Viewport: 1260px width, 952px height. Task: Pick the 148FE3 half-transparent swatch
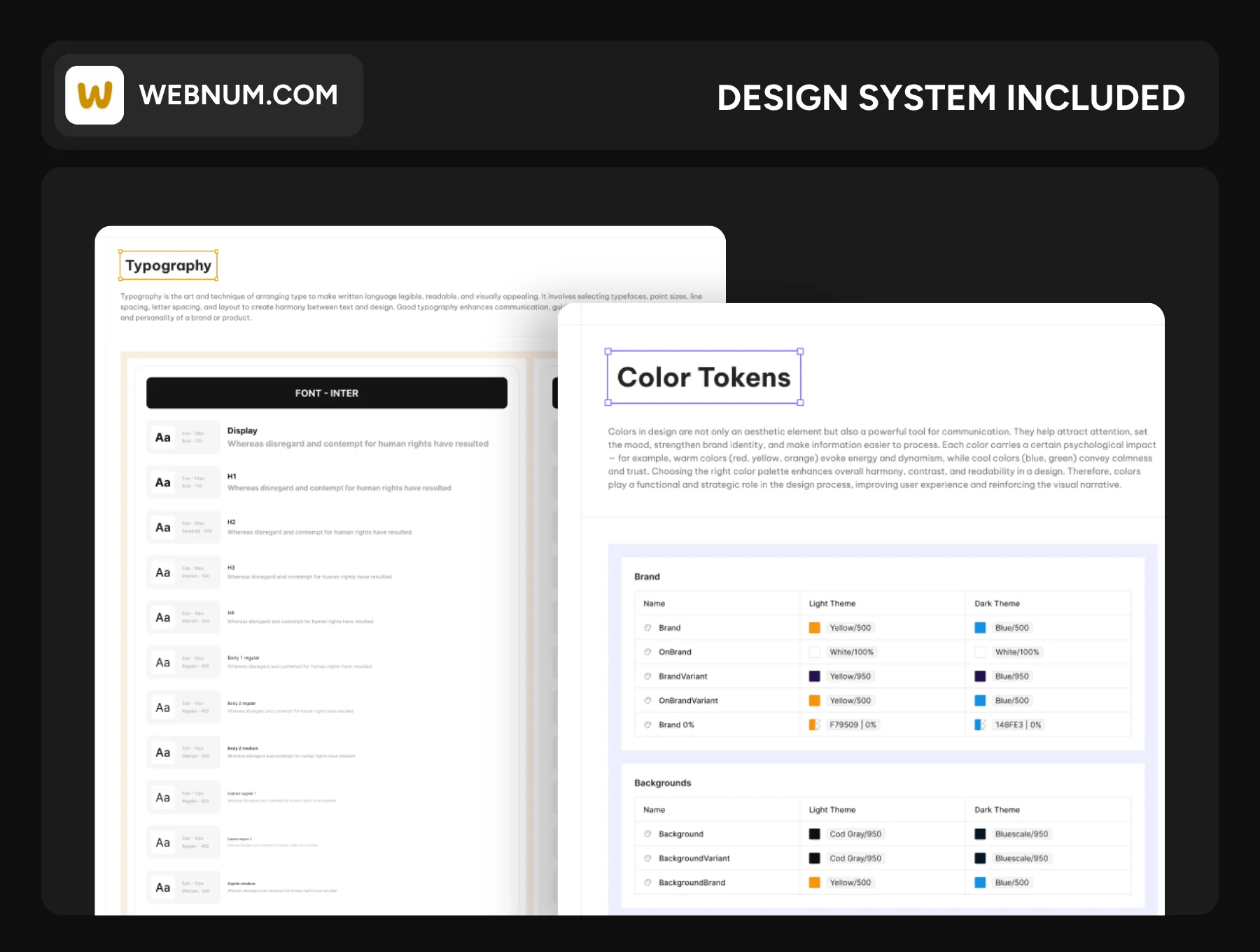click(x=980, y=724)
